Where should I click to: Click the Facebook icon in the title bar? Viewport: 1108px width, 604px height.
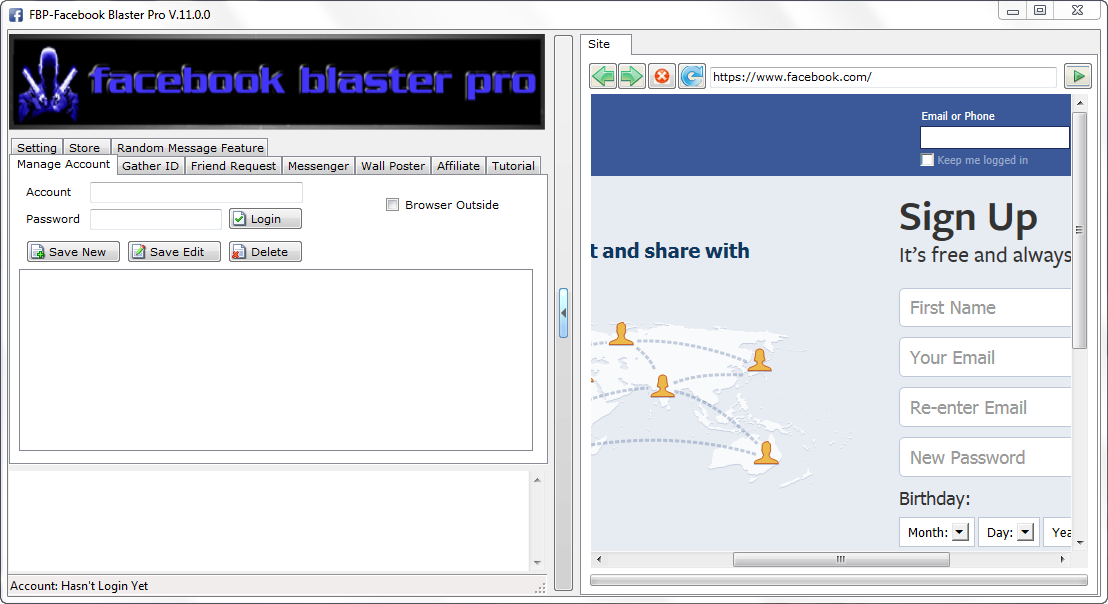16,15
